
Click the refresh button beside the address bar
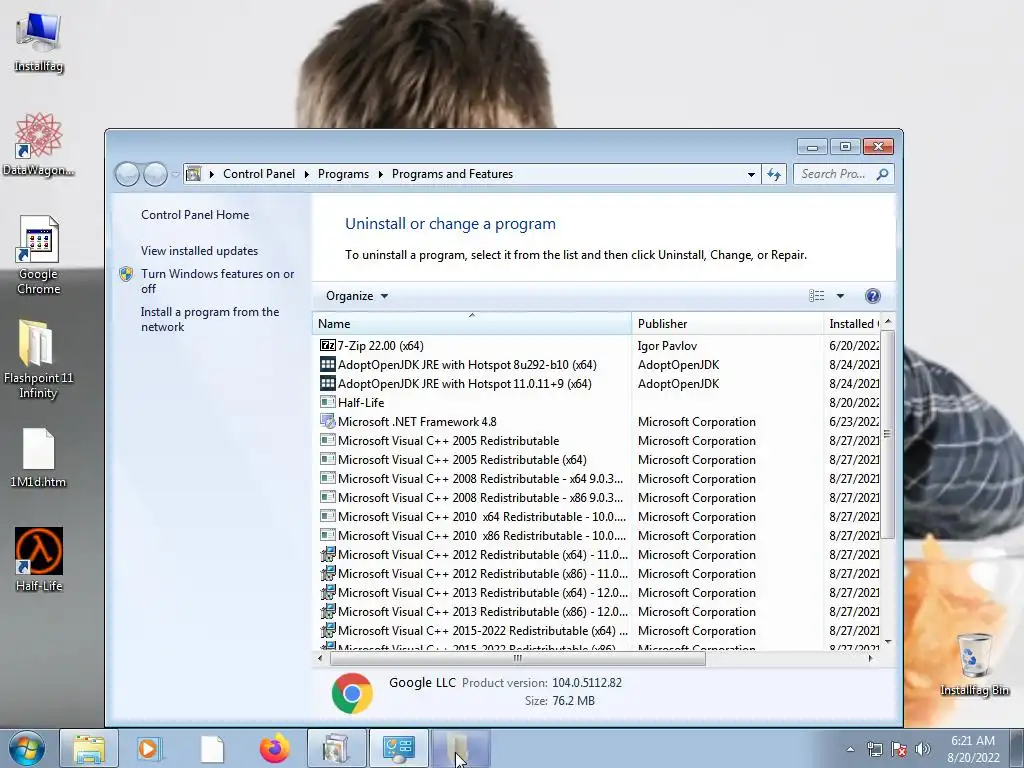774,174
